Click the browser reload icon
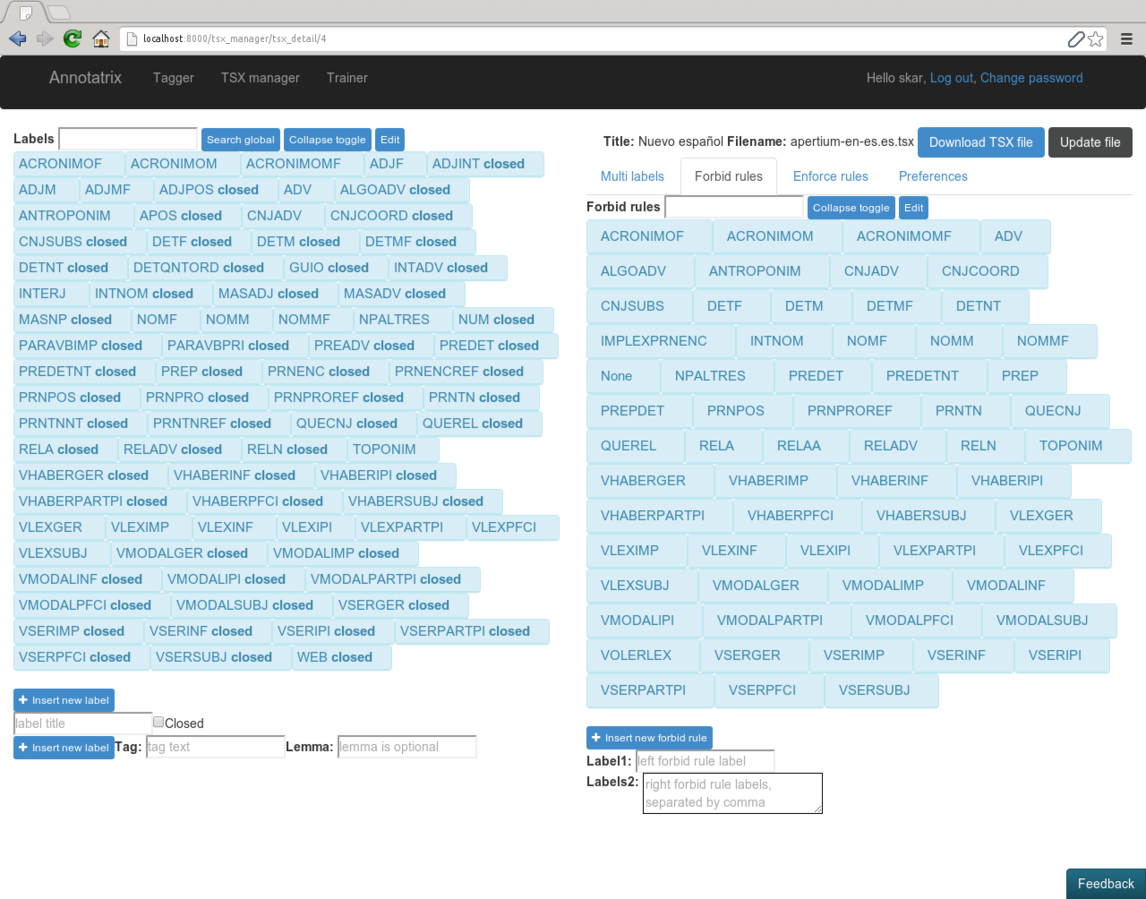This screenshot has height=899, width=1146. point(72,39)
